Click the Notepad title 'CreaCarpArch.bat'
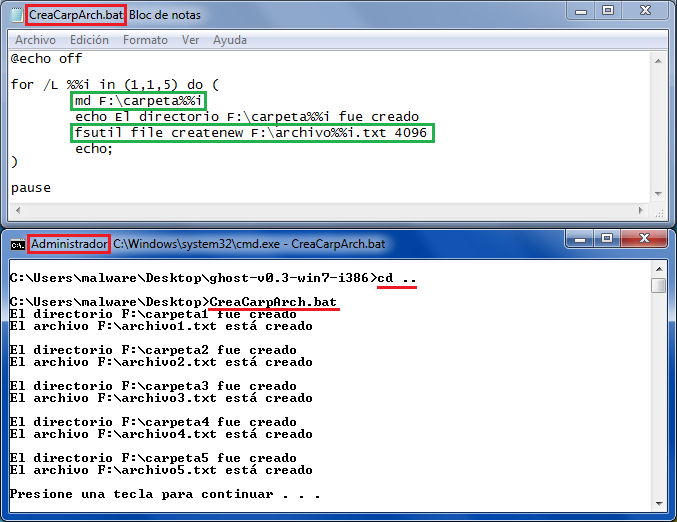 click(x=76, y=15)
